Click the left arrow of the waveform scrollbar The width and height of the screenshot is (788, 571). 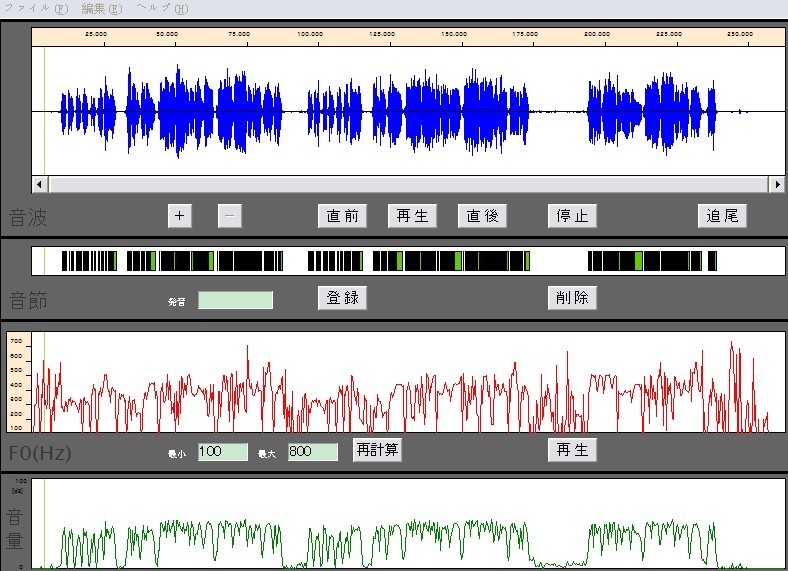click(x=40, y=184)
